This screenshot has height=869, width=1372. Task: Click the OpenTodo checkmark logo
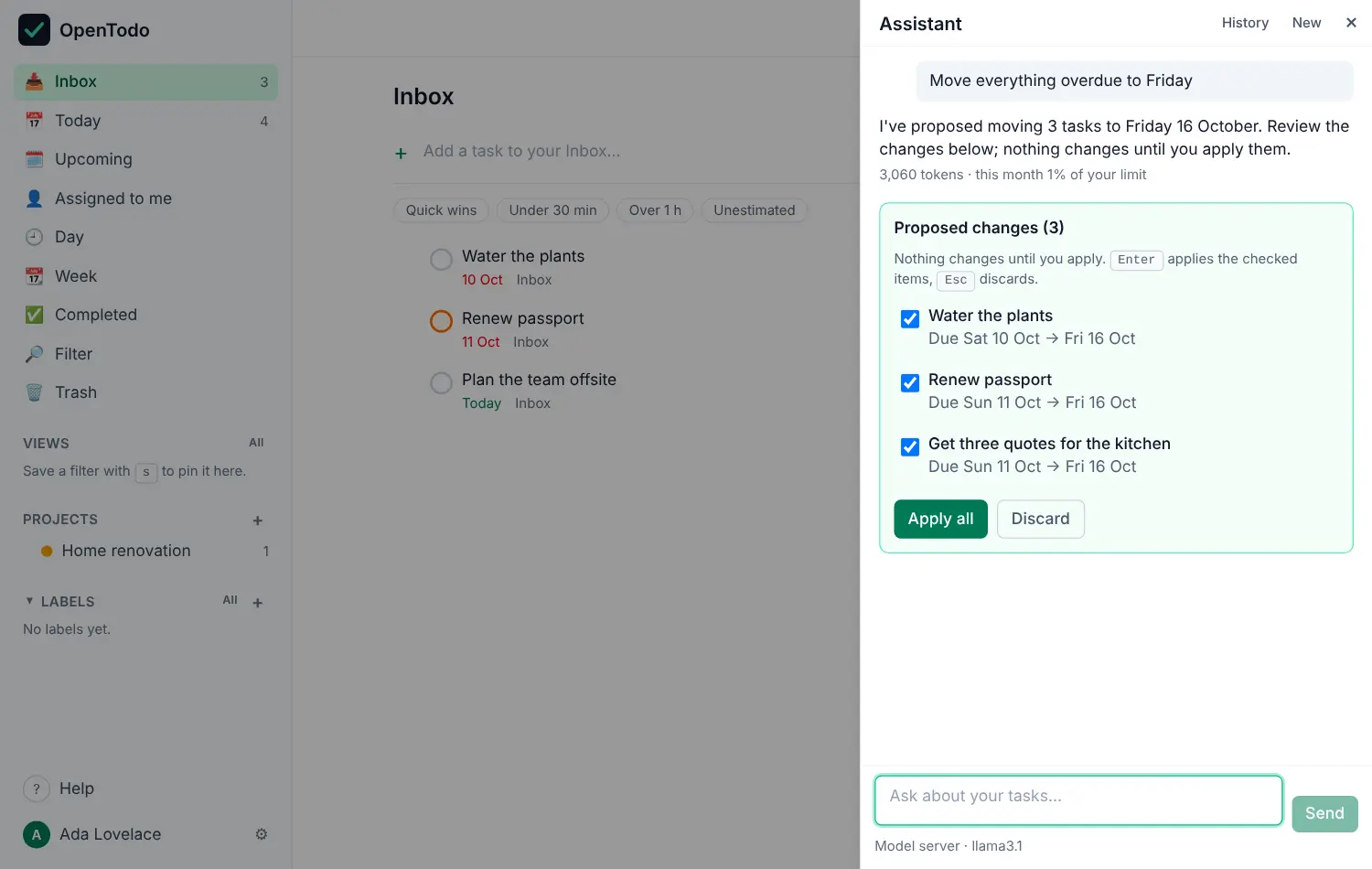(x=34, y=30)
